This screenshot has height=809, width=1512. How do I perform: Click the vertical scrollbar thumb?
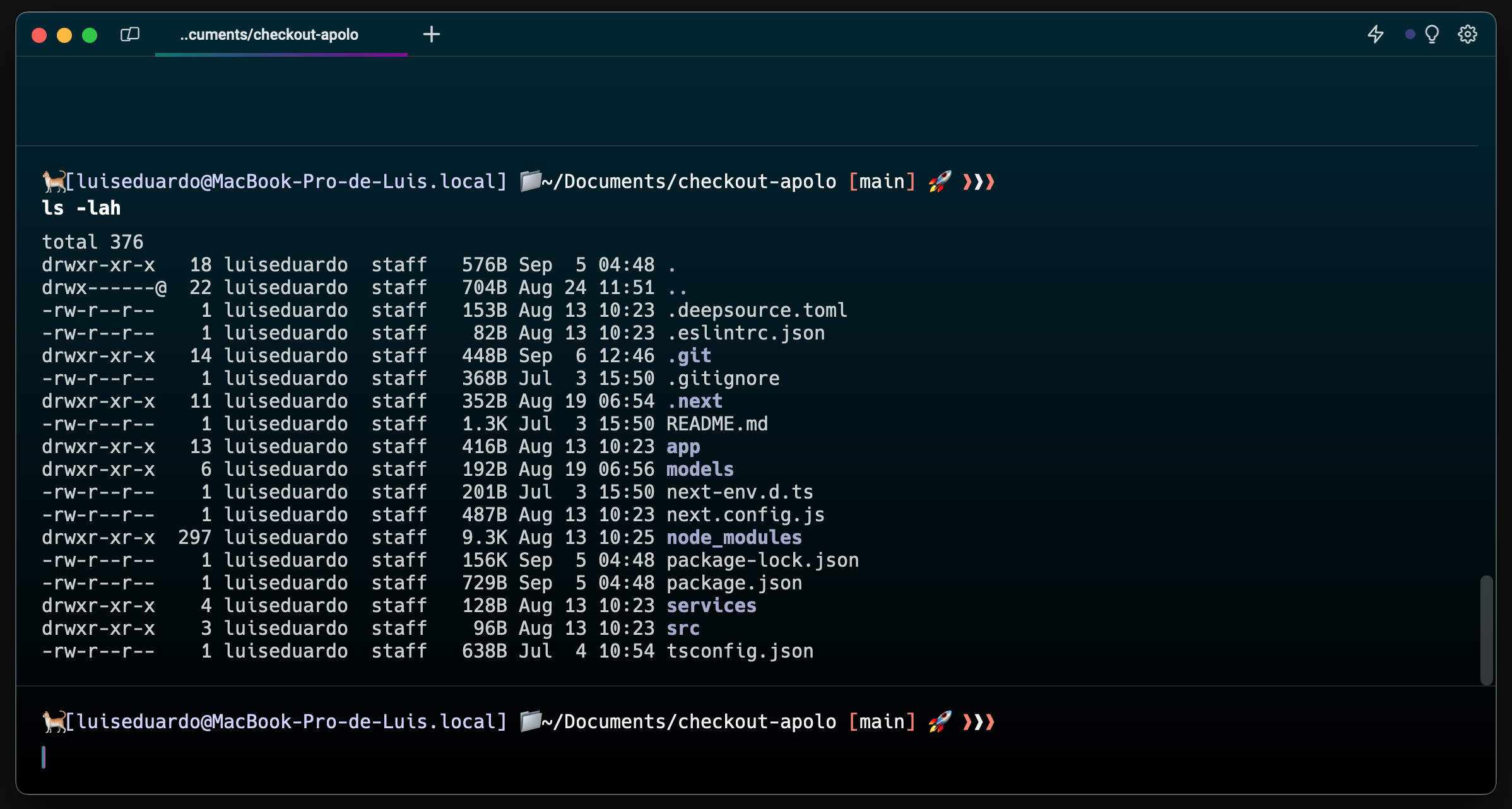(x=1486, y=629)
